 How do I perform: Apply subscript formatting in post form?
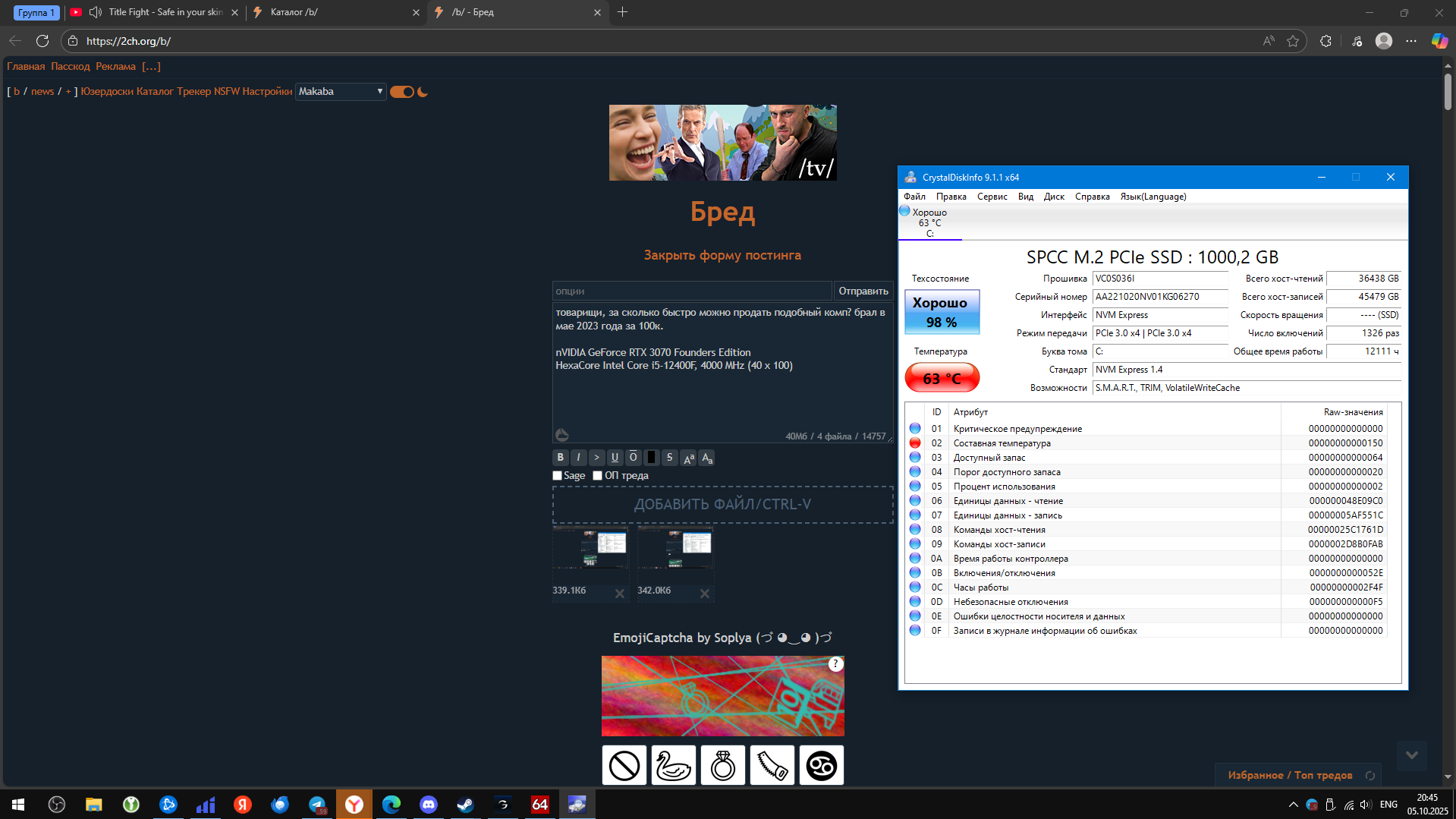click(706, 458)
